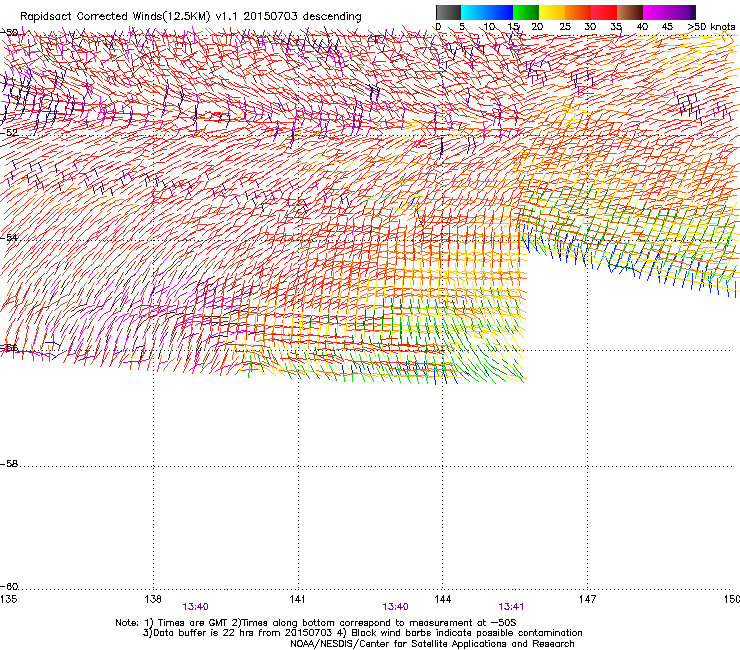Click the '135' longitude axis label
The width and height of the screenshot is (740, 650).
pyautogui.click(x=8, y=599)
